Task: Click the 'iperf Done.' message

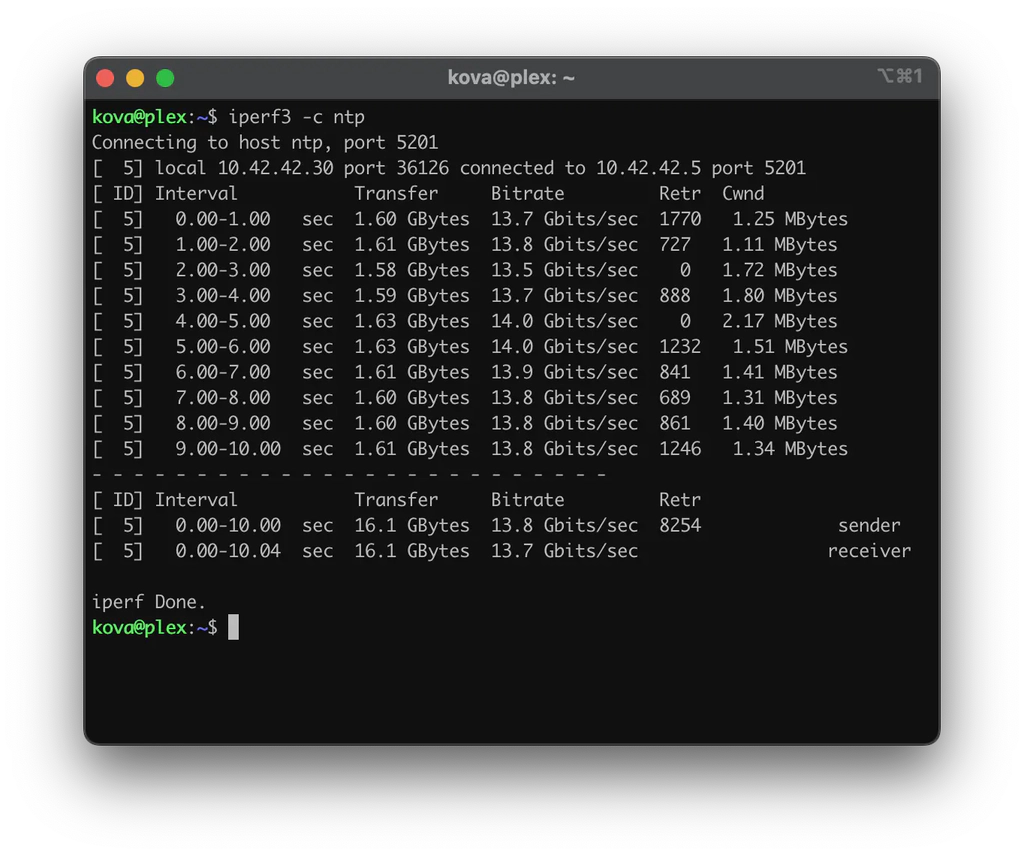Action: point(149,602)
